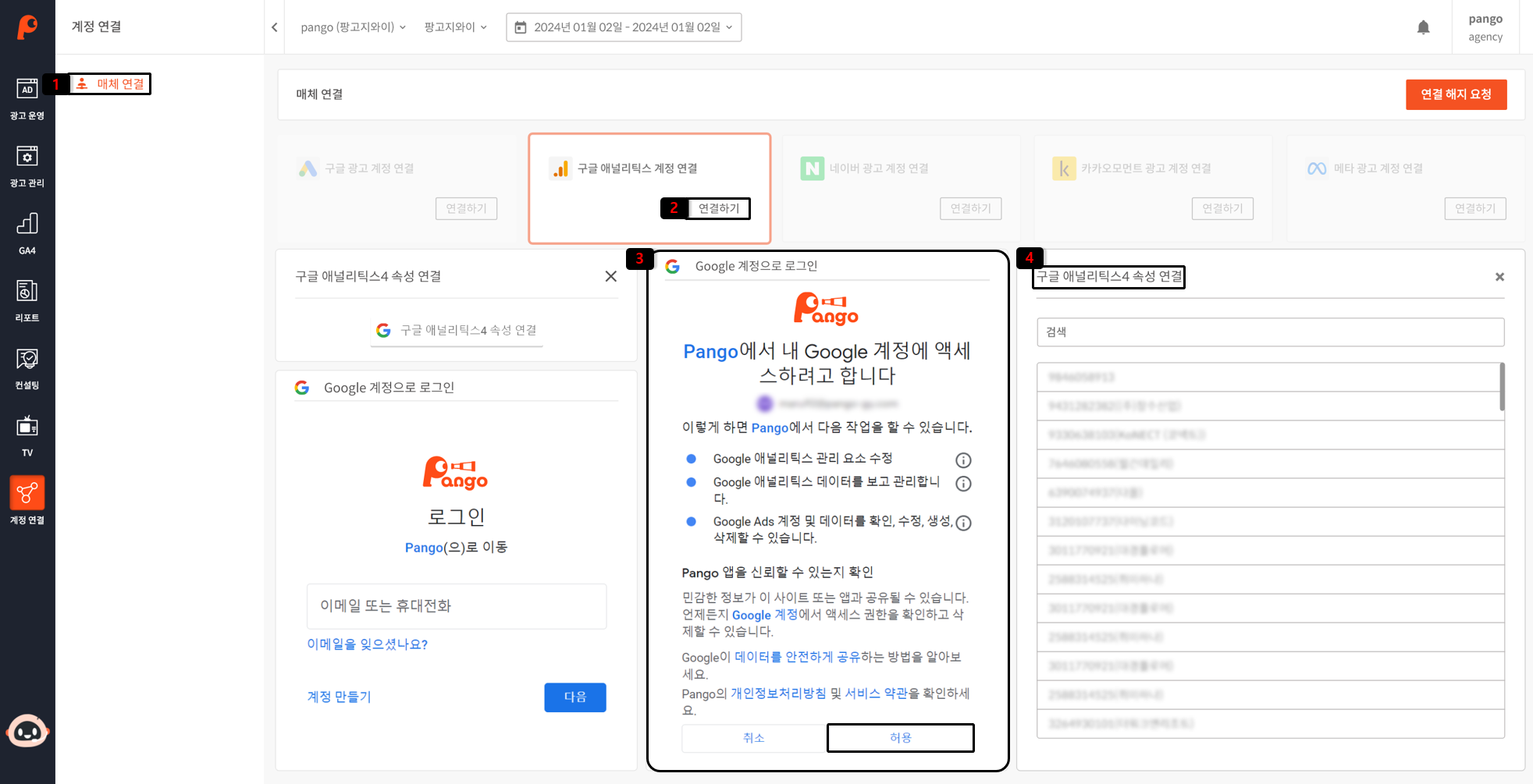
Task: Click the 검색 input field
Action: click(x=1270, y=332)
